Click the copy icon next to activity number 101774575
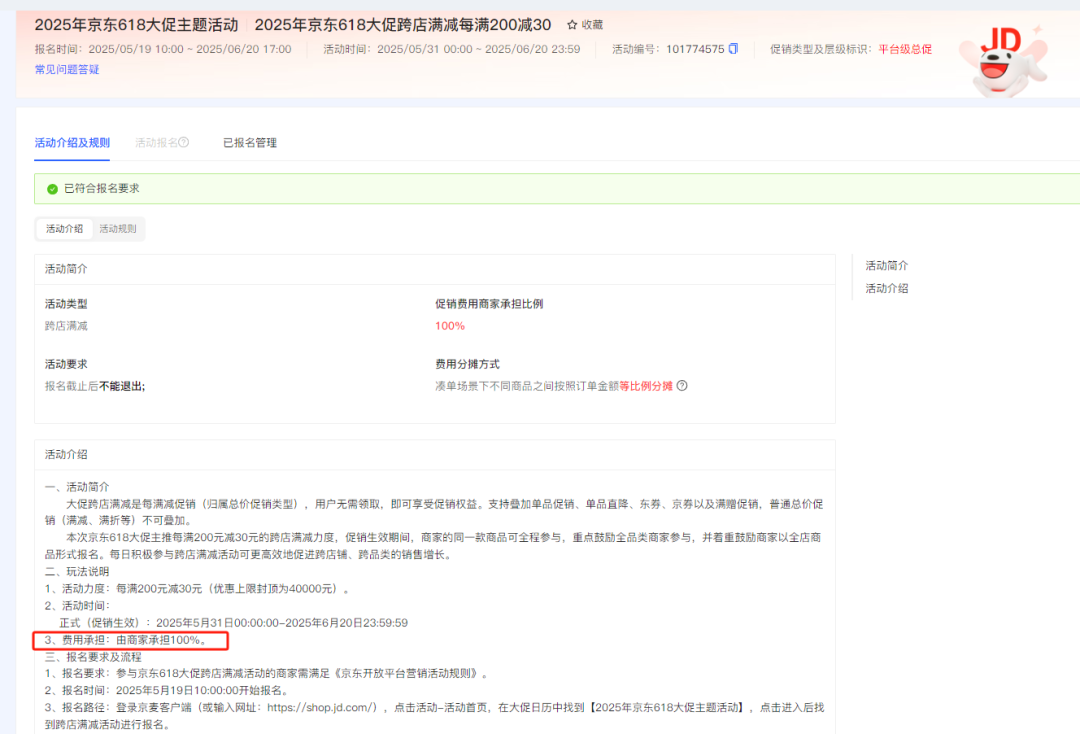Screen dimensions: 1080x734 pyautogui.click(x=735, y=48)
